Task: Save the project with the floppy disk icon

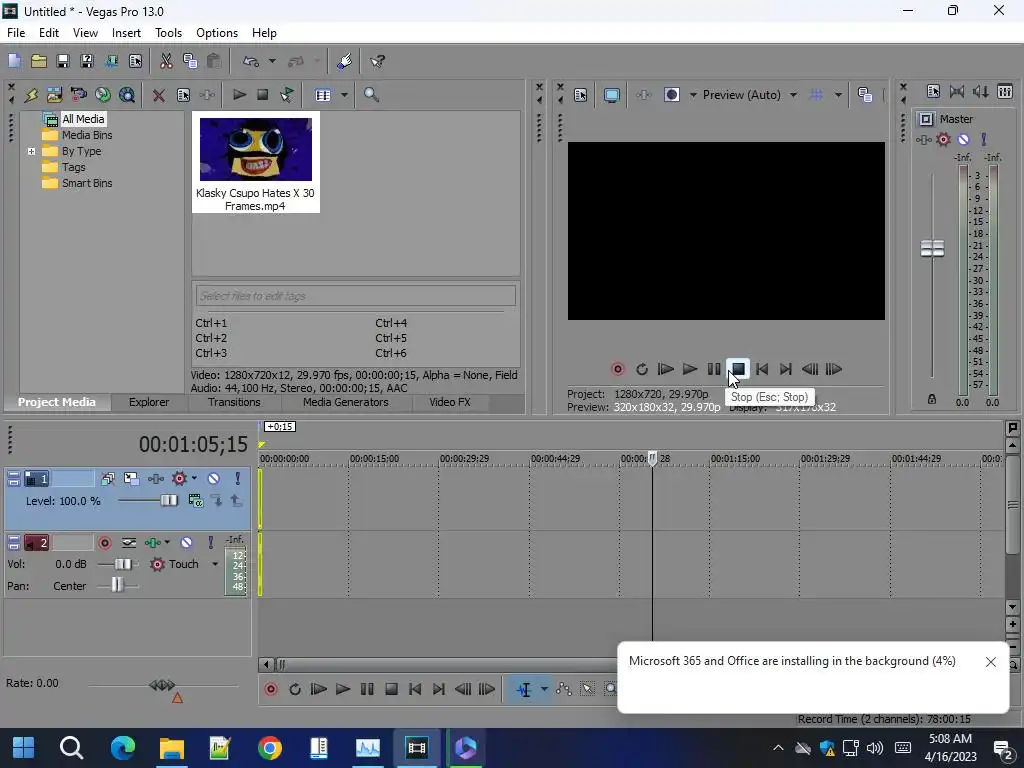Action: 63,61
